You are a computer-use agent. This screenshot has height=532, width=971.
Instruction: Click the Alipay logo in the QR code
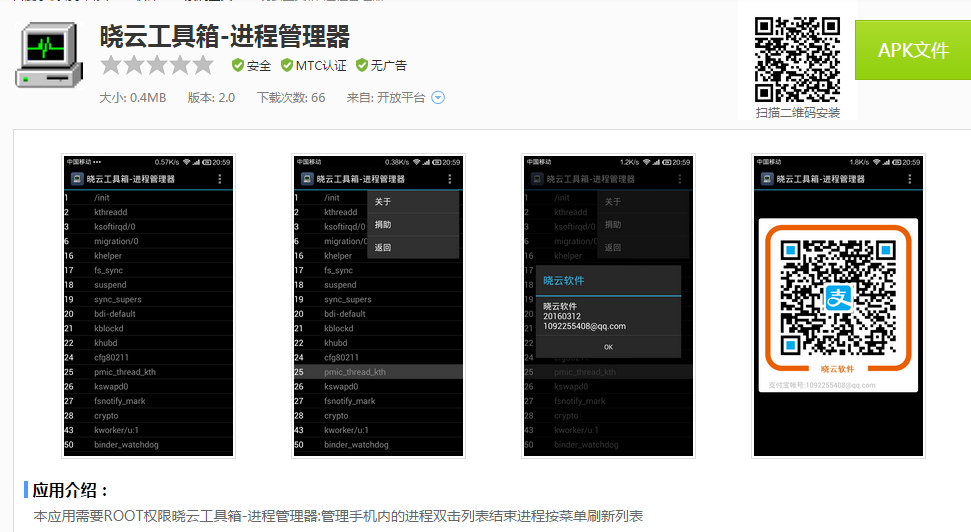pyautogui.click(x=838, y=299)
